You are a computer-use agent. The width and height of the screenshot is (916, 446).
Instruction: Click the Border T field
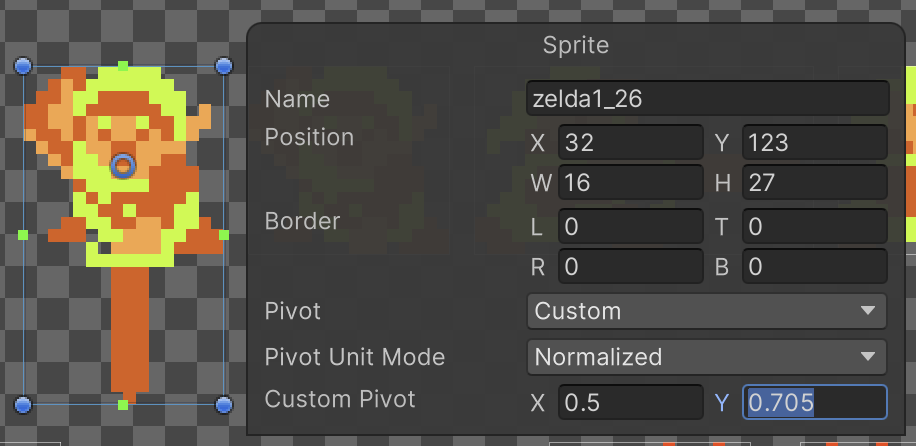[814, 226]
